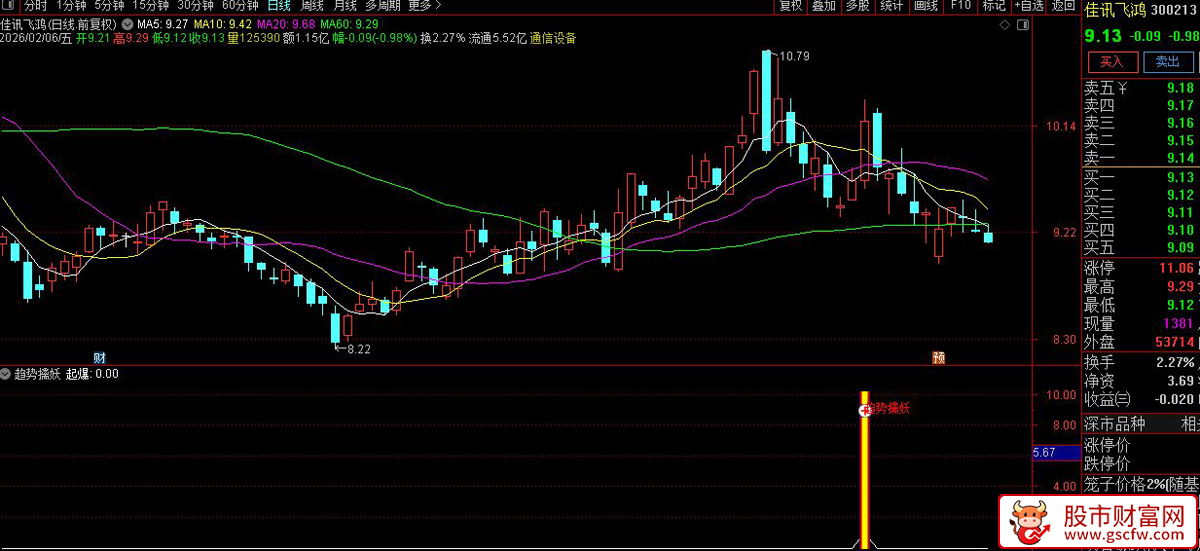Image resolution: width=1200 pixels, height=551 pixels.
Task: Switch to the 5分钟 period tab
Action: (110, 5)
